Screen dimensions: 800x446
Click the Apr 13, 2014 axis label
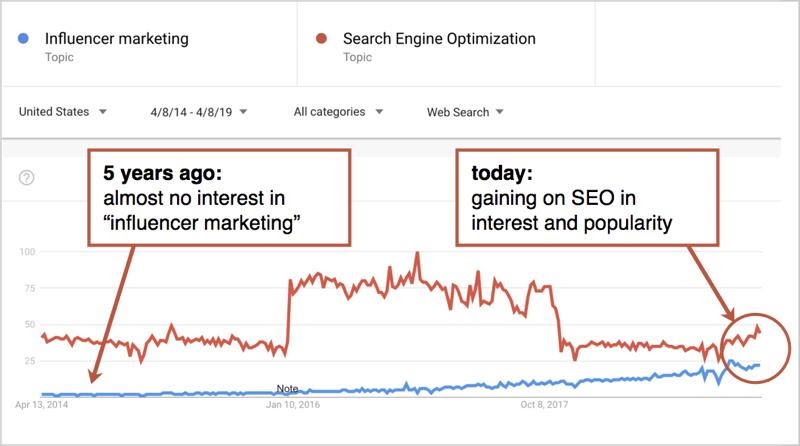tap(41, 405)
